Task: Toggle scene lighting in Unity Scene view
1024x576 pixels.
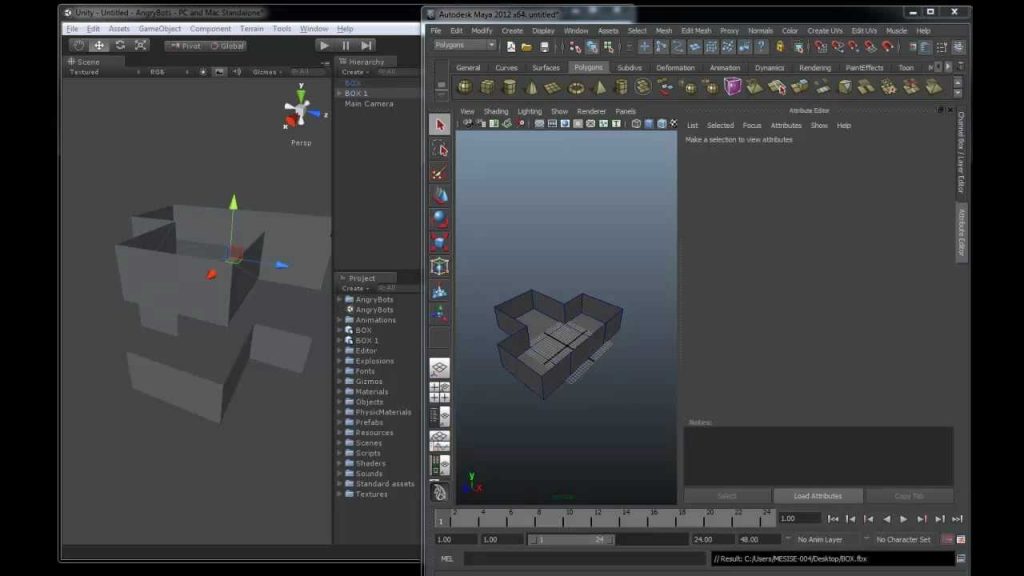Action: tap(203, 72)
